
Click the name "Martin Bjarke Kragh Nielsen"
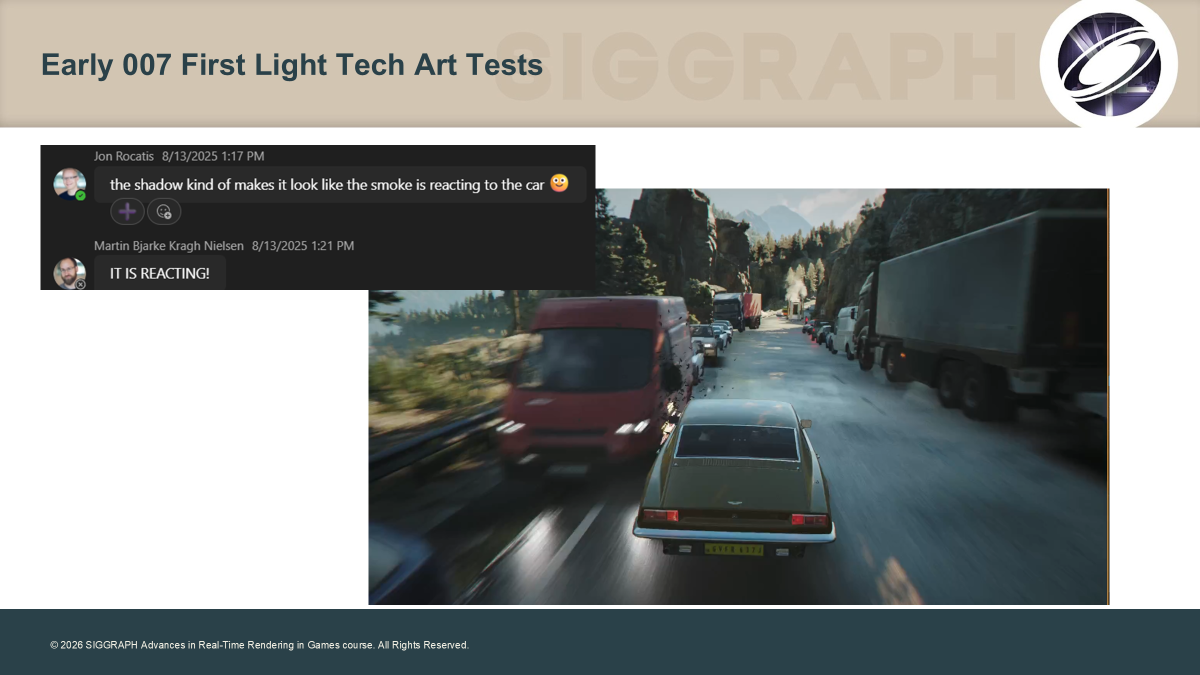pos(169,245)
